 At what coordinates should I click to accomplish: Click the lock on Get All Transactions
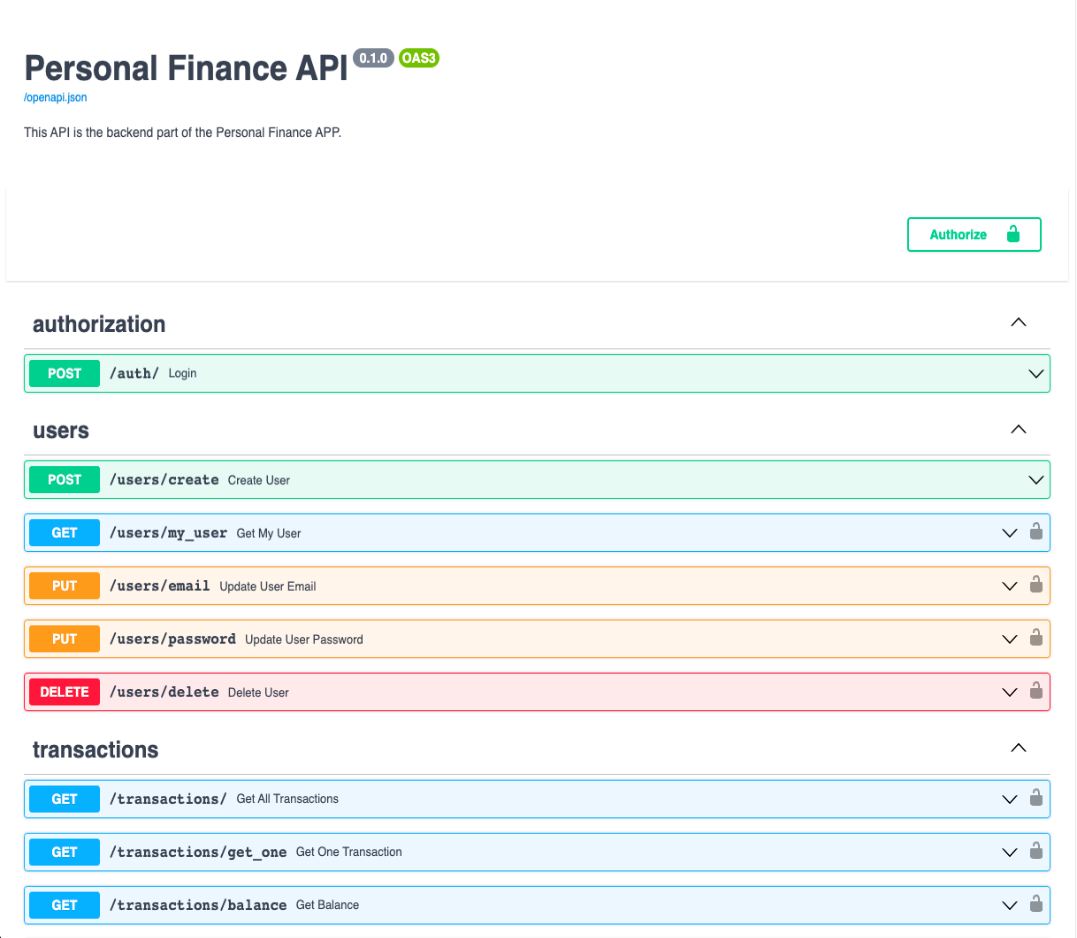[x=1036, y=798]
